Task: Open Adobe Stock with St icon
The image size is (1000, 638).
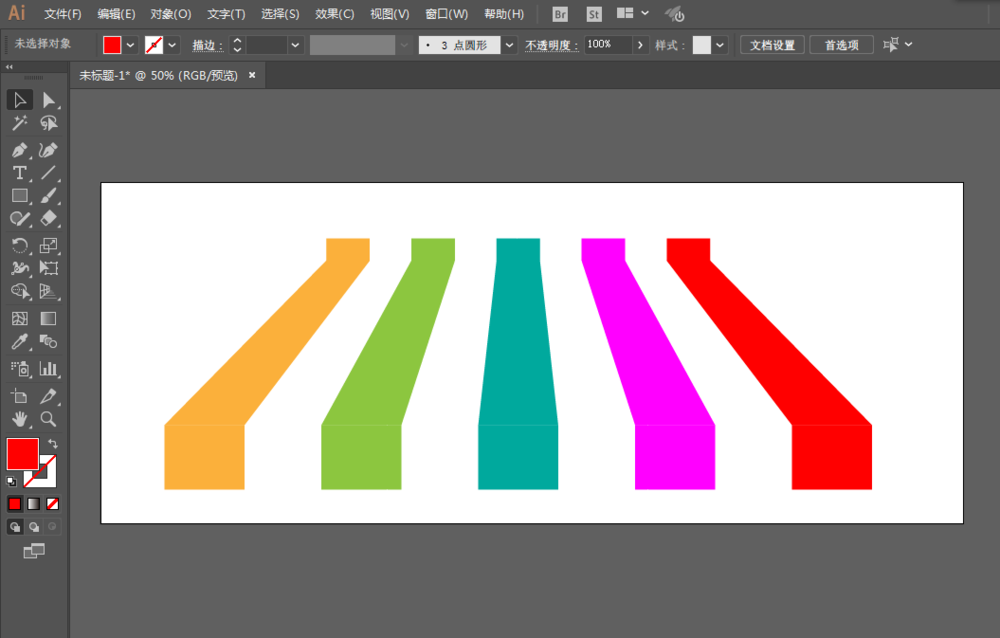Action: [x=594, y=14]
